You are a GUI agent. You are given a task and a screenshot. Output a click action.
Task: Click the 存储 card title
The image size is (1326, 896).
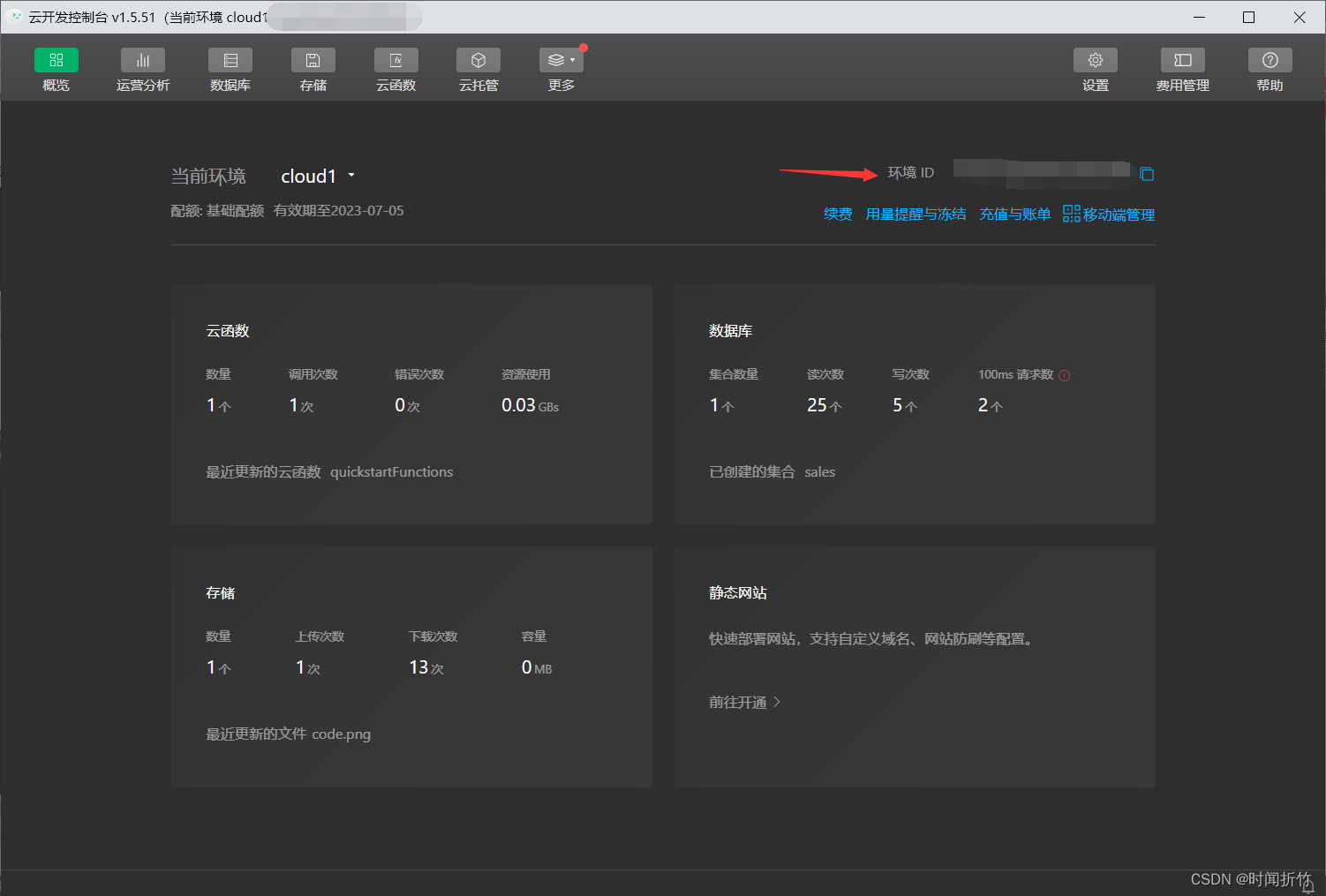[x=220, y=593]
